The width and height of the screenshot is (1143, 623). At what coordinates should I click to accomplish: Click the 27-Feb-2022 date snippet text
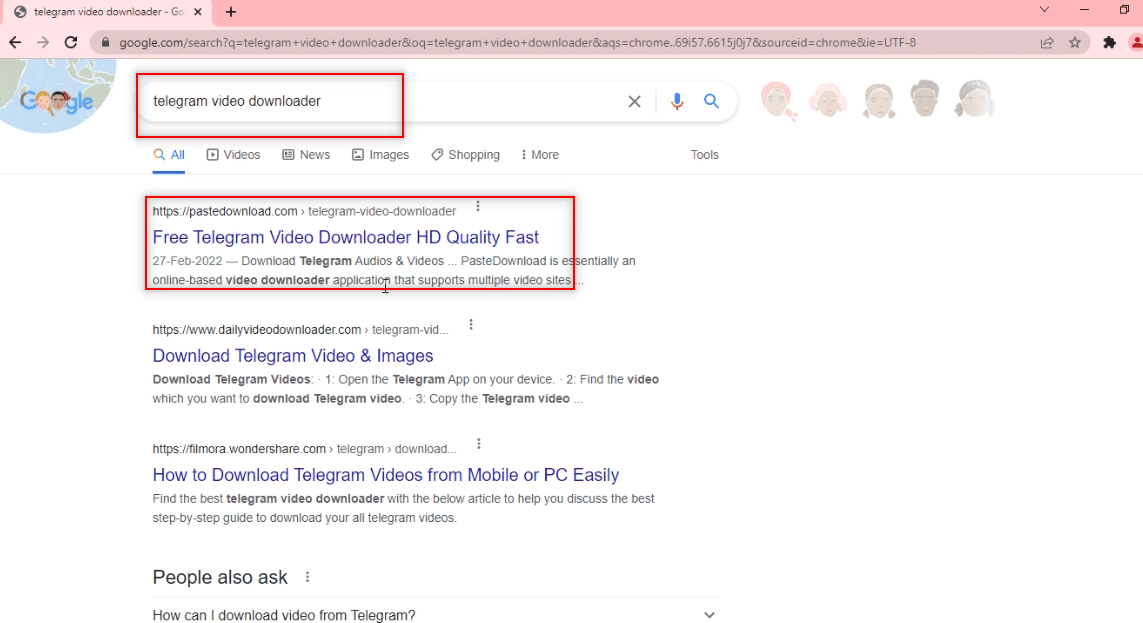click(187, 261)
